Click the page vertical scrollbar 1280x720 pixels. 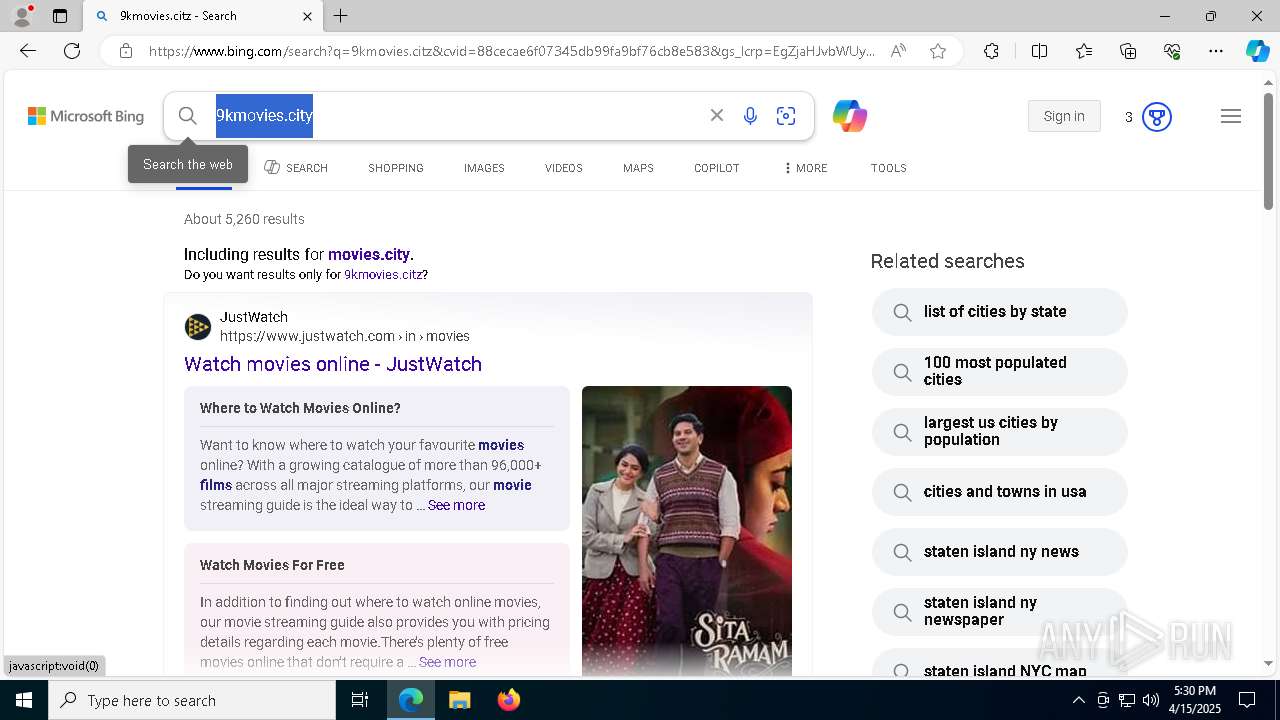tap(1268, 150)
